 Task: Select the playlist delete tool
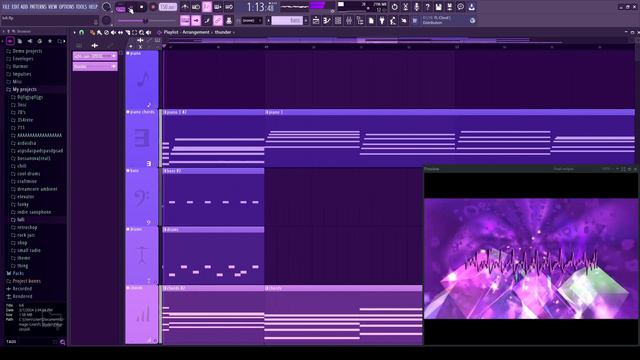coord(106,32)
